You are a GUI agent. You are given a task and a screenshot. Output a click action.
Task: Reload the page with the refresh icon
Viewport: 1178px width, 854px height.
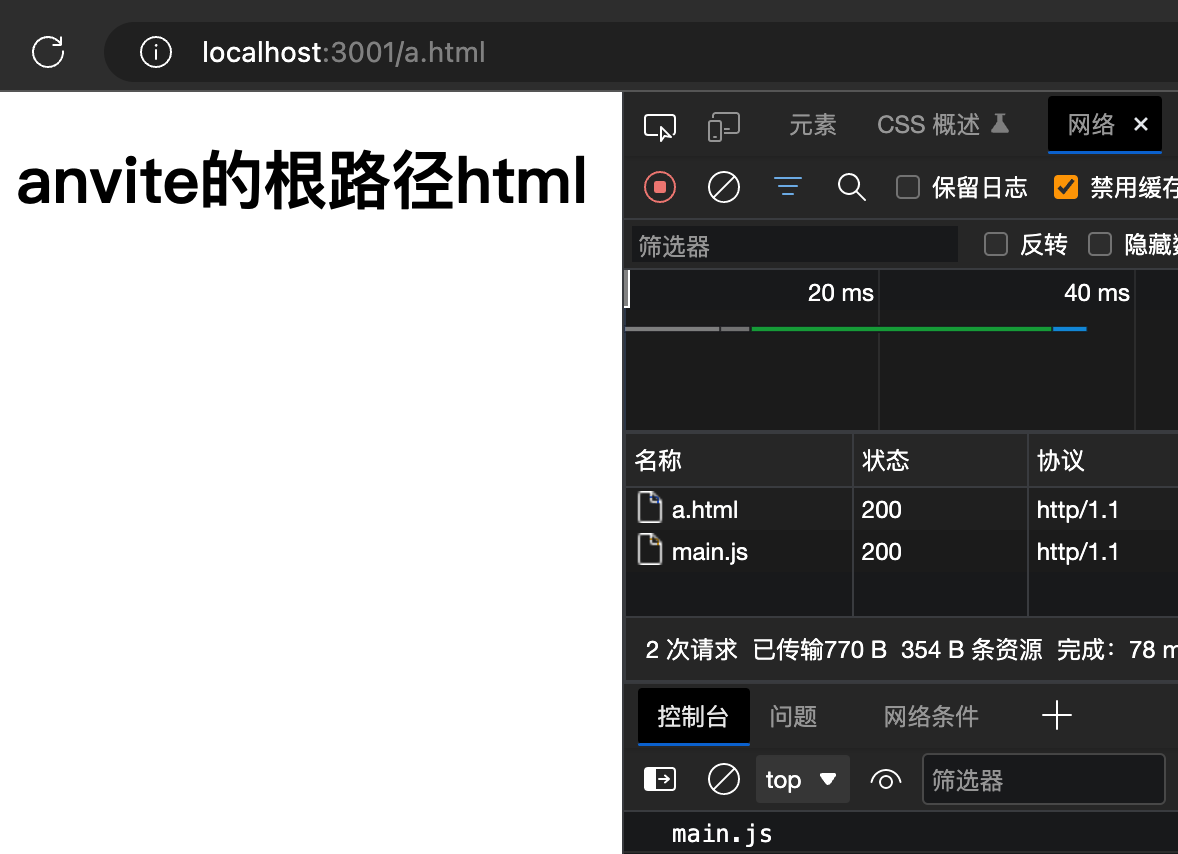[48, 52]
